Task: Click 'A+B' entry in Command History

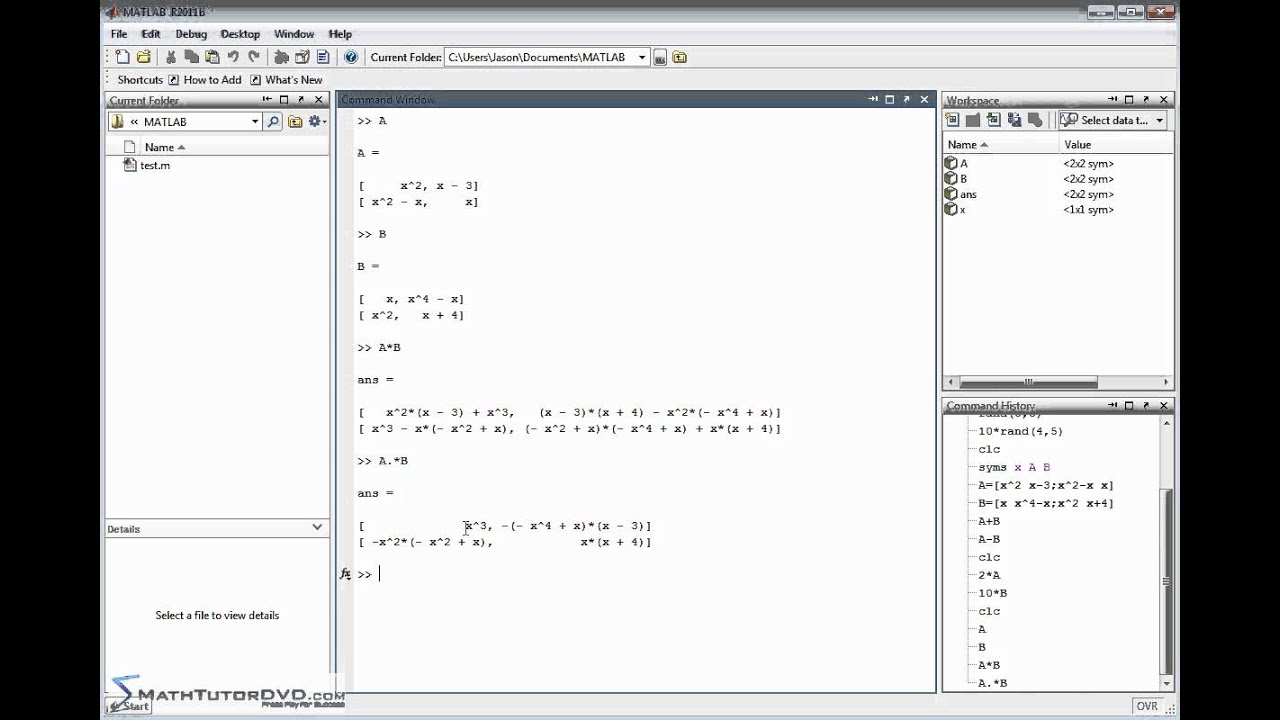Action: coord(989,521)
